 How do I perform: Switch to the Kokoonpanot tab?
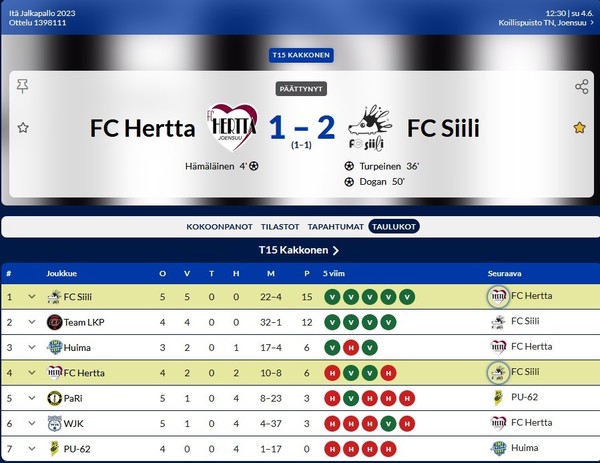click(x=219, y=227)
